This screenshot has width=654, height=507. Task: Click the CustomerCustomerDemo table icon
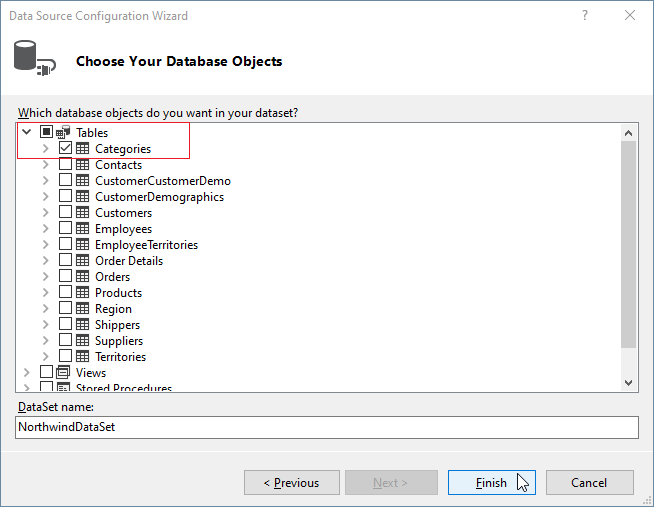[x=83, y=180]
